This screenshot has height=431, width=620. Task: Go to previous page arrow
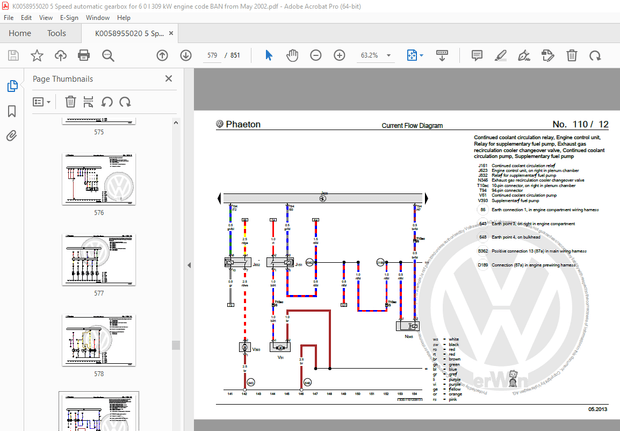coord(162,55)
